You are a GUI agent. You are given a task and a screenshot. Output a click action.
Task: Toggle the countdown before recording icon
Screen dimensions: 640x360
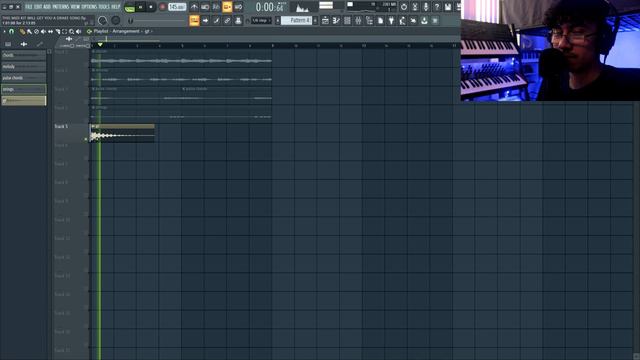pos(216,7)
